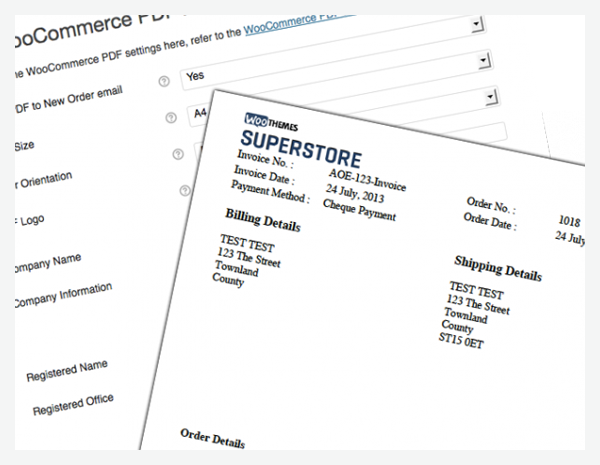Screen dimensions: 600x465
Task: Click 'TEST TEST' under Billing Details
Action: (x=247, y=243)
